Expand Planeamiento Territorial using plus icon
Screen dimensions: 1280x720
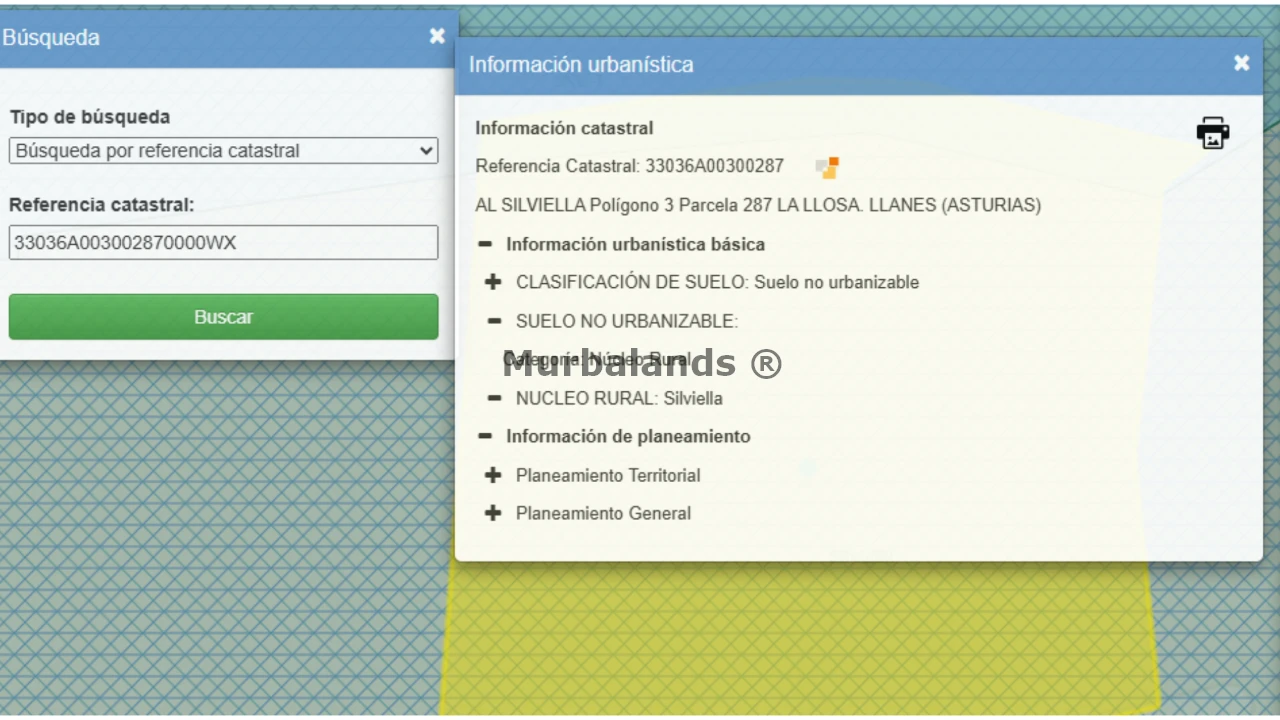pos(493,475)
